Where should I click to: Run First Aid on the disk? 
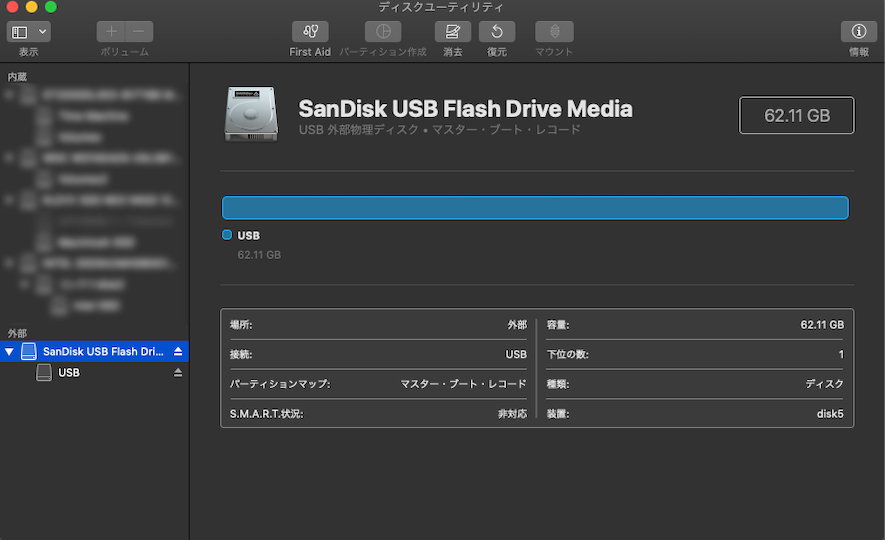tap(310, 32)
